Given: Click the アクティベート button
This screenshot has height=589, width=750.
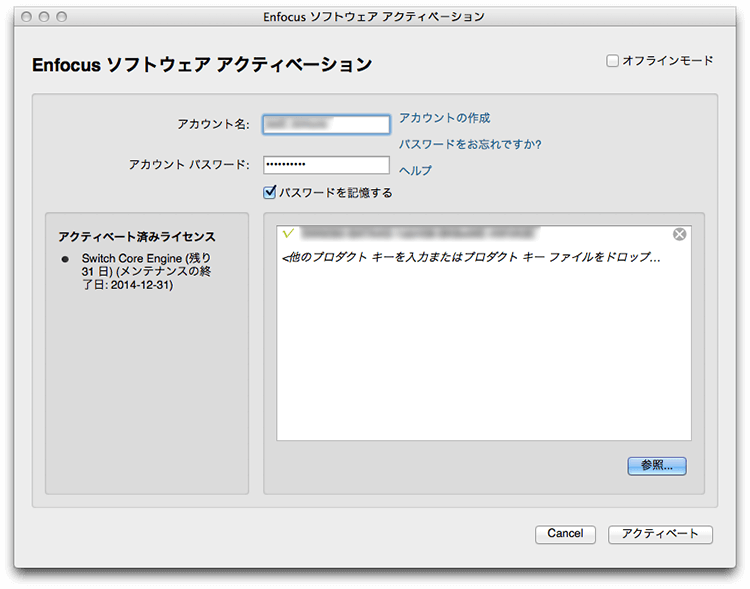Looking at the screenshot, I should [660, 534].
